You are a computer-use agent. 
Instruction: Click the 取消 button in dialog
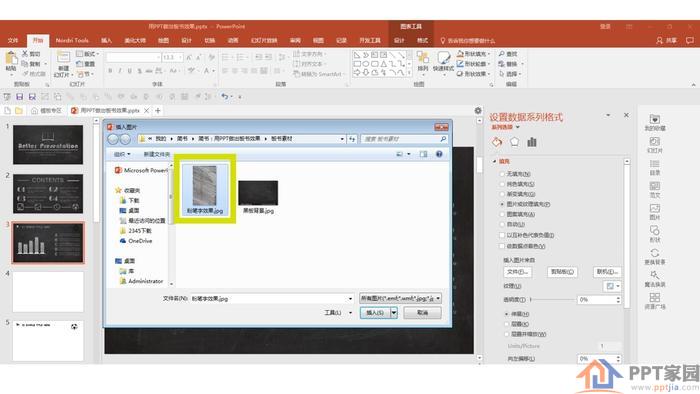click(422, 313)
